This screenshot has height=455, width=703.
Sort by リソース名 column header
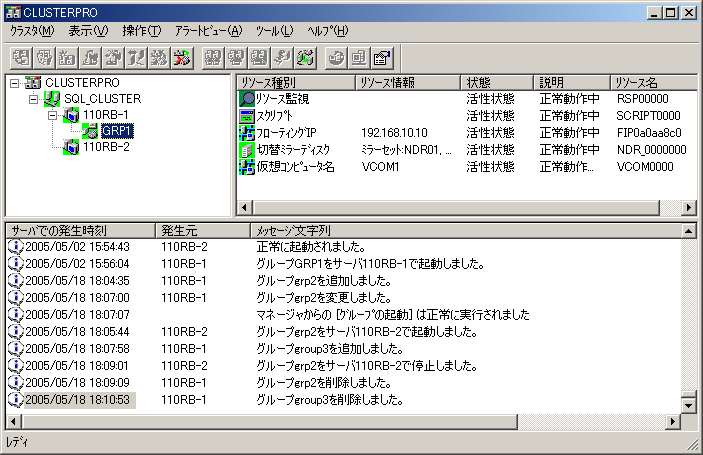[x=654, y=82]
